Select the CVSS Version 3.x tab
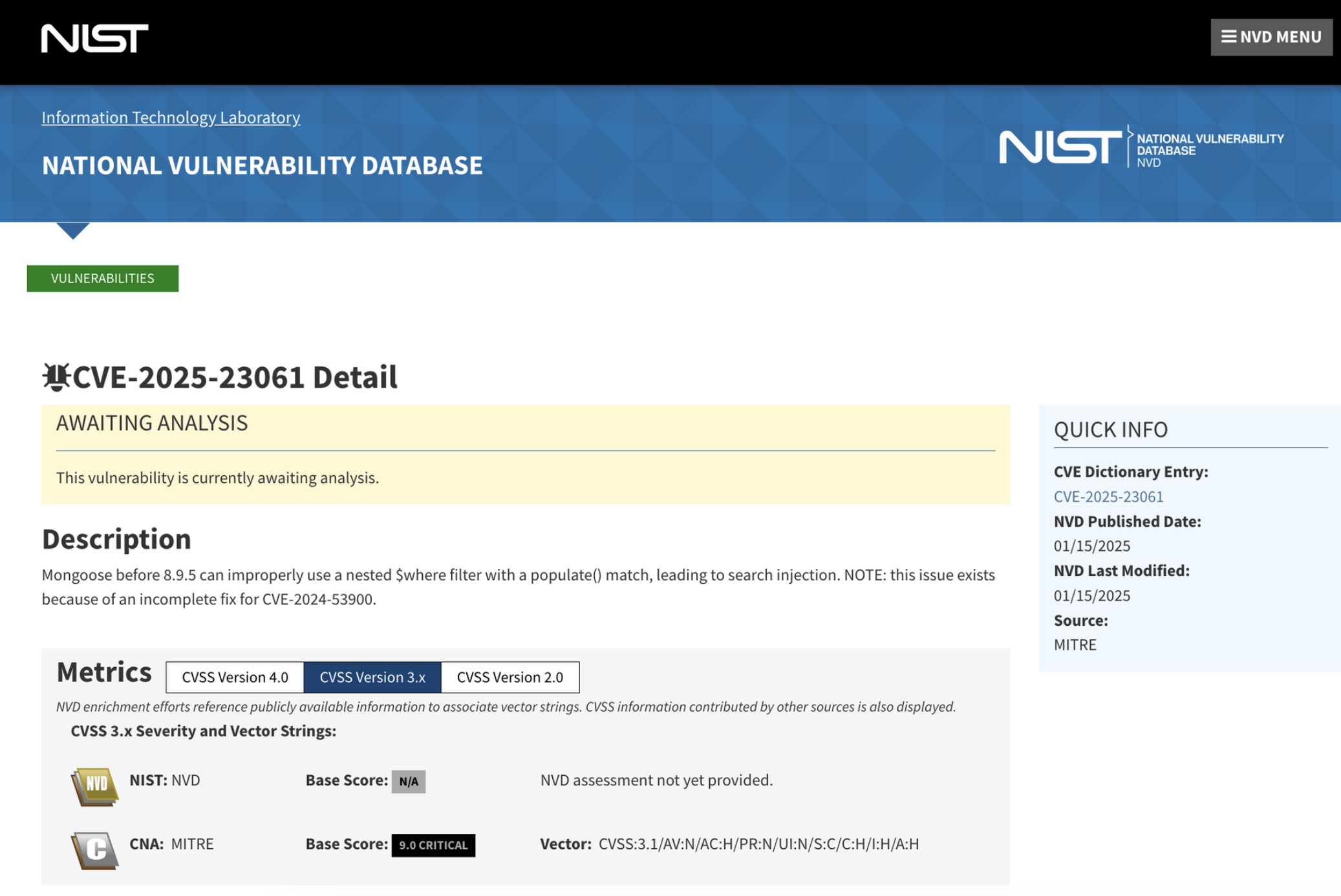 coord(372,677)
